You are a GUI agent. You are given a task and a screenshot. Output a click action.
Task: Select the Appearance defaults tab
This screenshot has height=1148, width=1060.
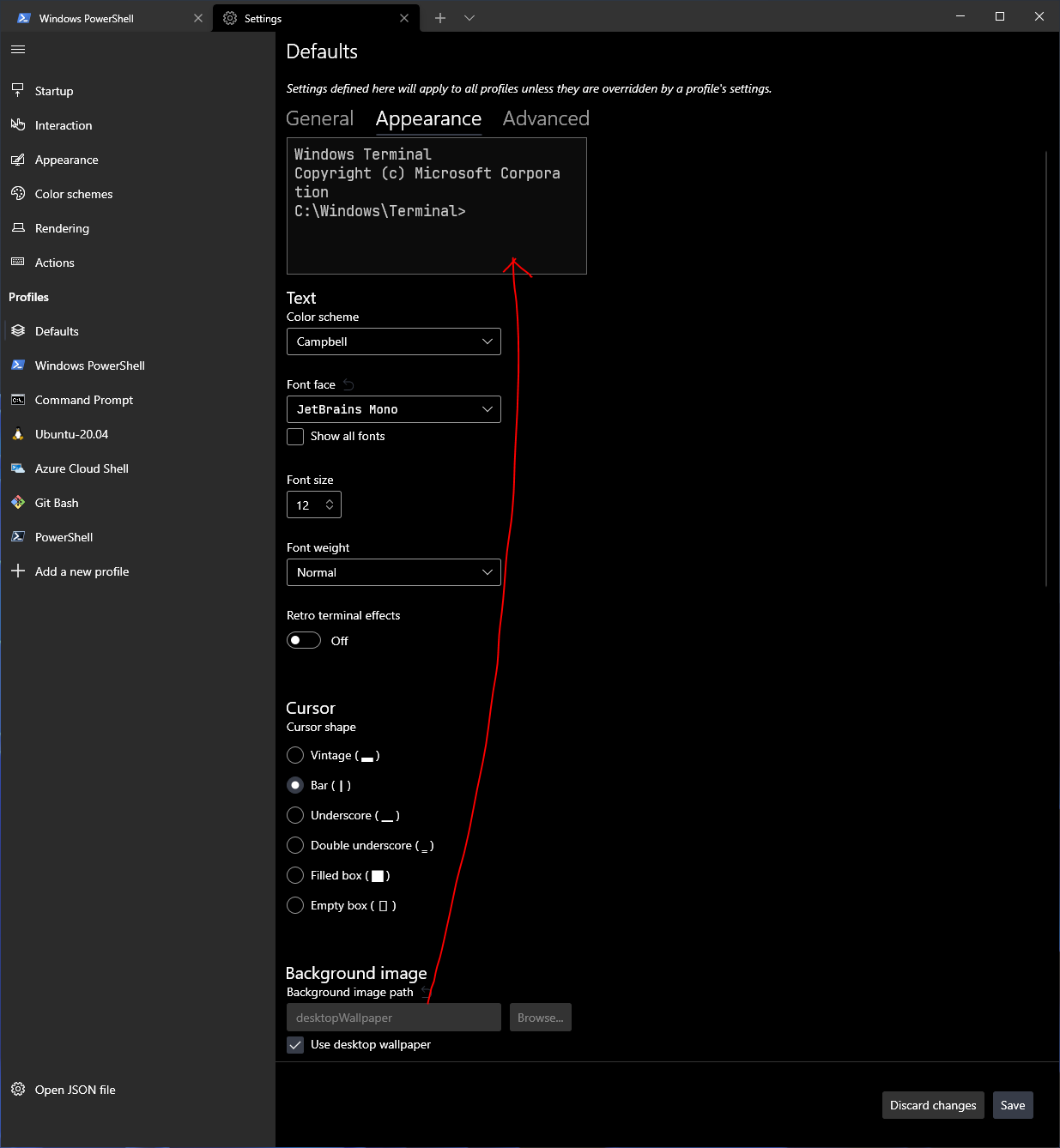[x=428, y=118]
